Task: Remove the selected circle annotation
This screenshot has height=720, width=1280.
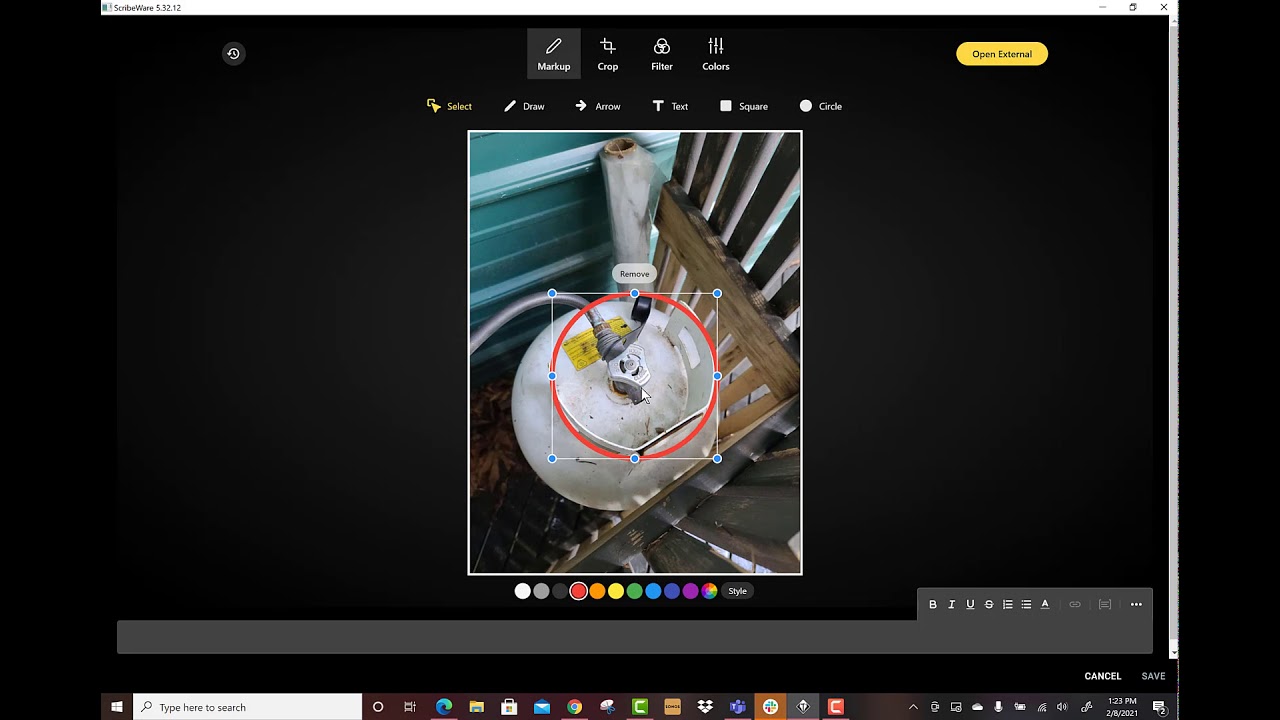Action: click(x=634, y=274)
